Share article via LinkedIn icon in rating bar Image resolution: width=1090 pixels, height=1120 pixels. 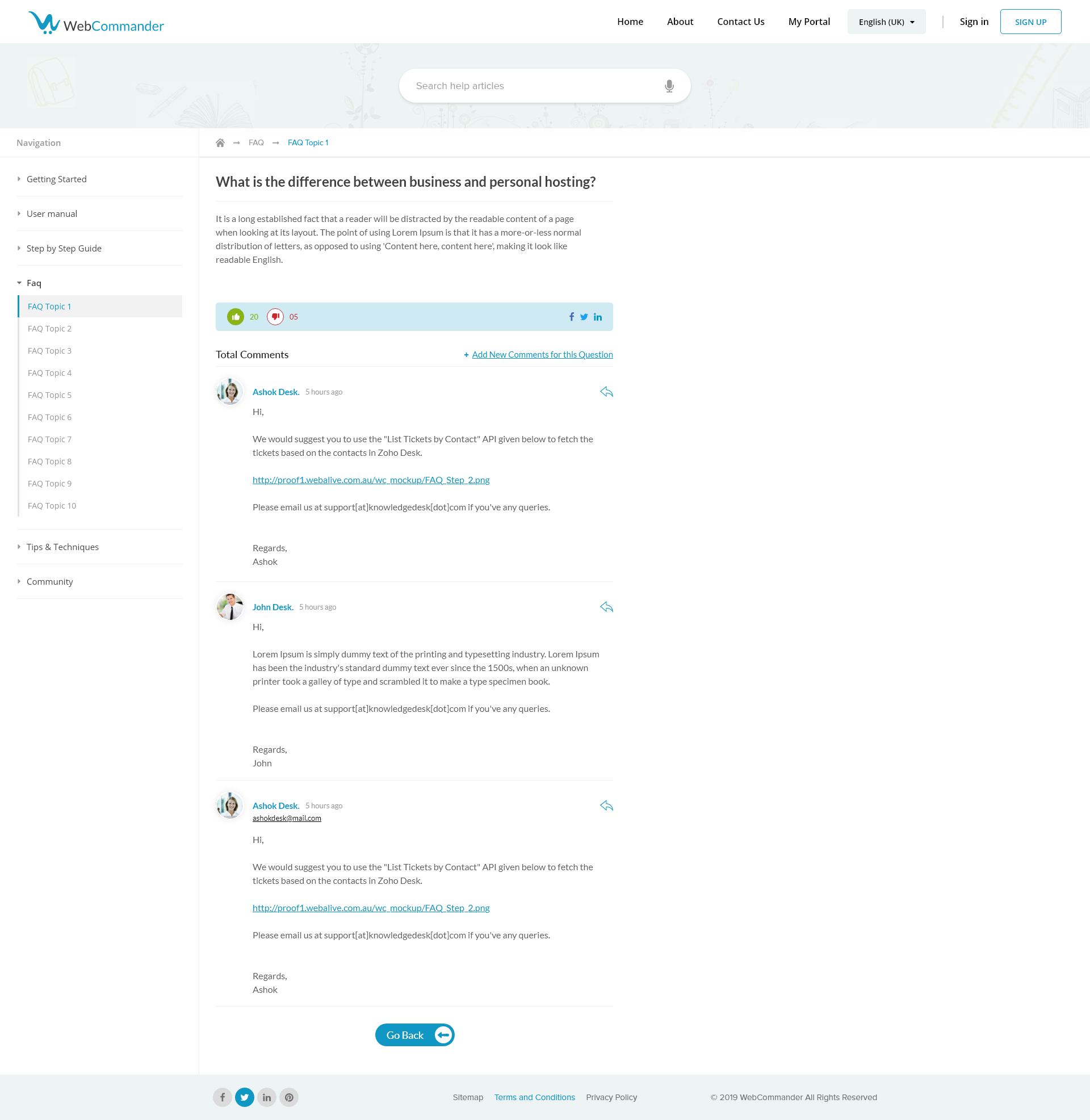pyautogui.click(x=597, y=317)
